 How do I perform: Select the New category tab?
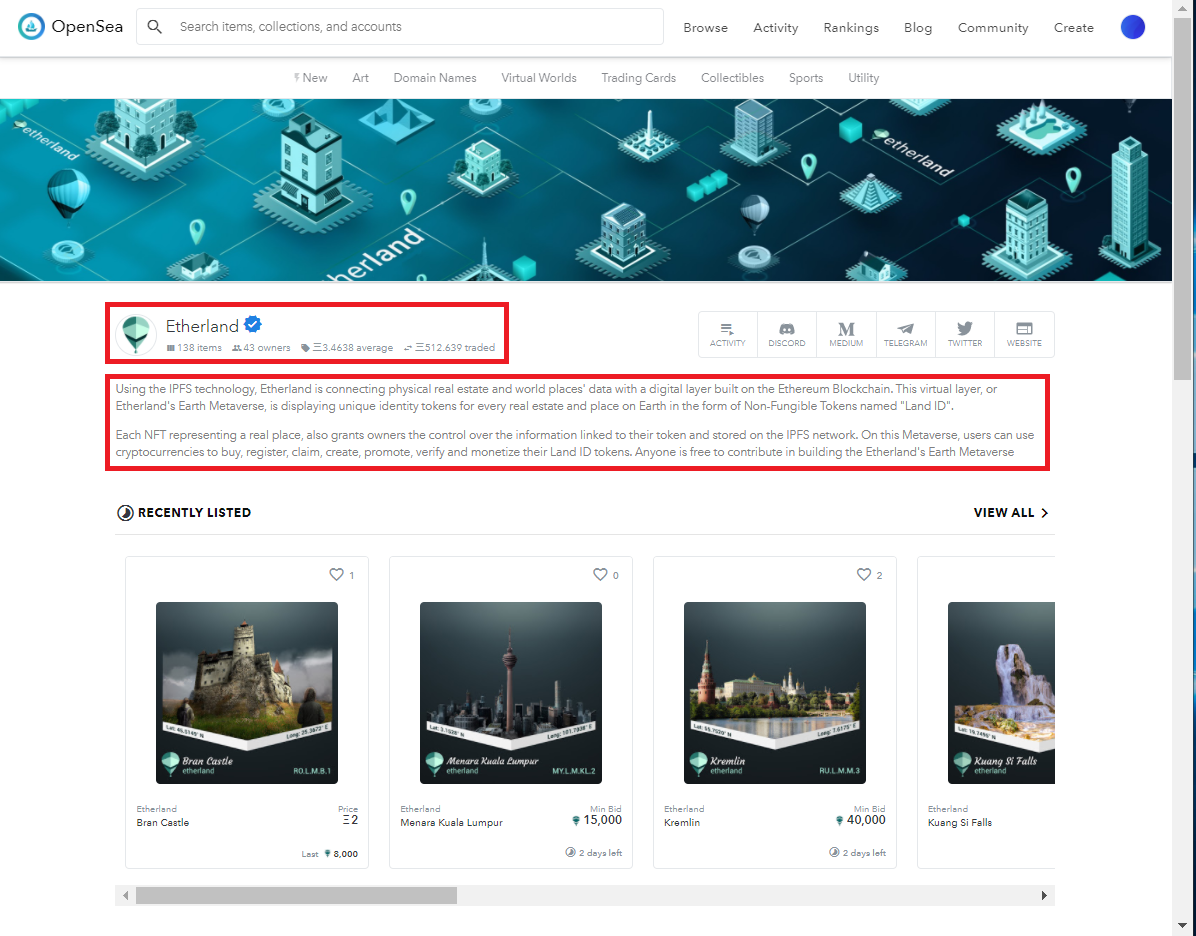[310, 78]
